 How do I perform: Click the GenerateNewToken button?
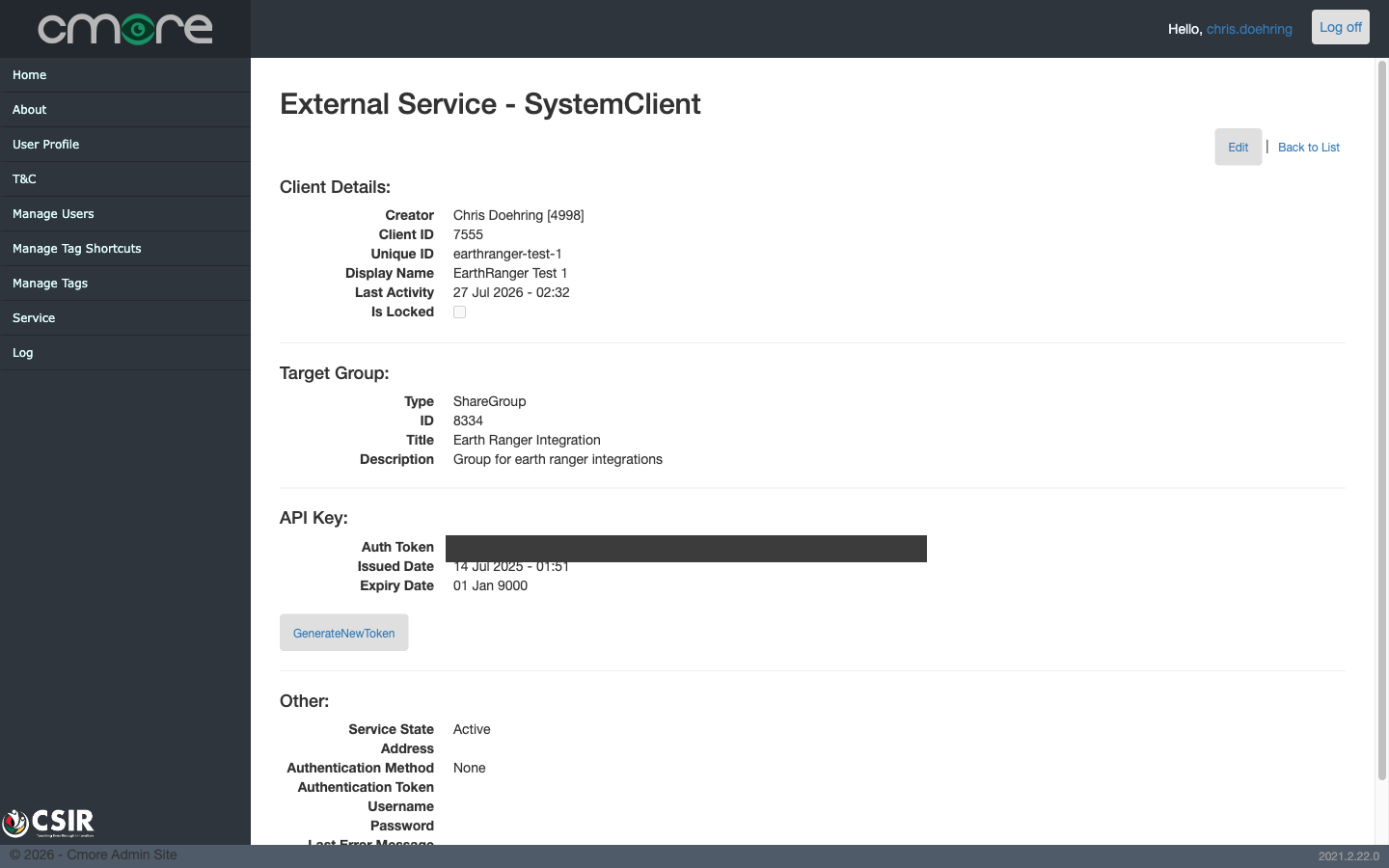344,633
